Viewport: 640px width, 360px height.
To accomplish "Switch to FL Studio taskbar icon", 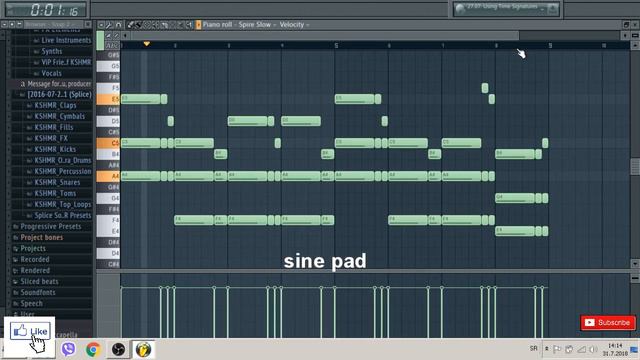I will tap(143, 349).
